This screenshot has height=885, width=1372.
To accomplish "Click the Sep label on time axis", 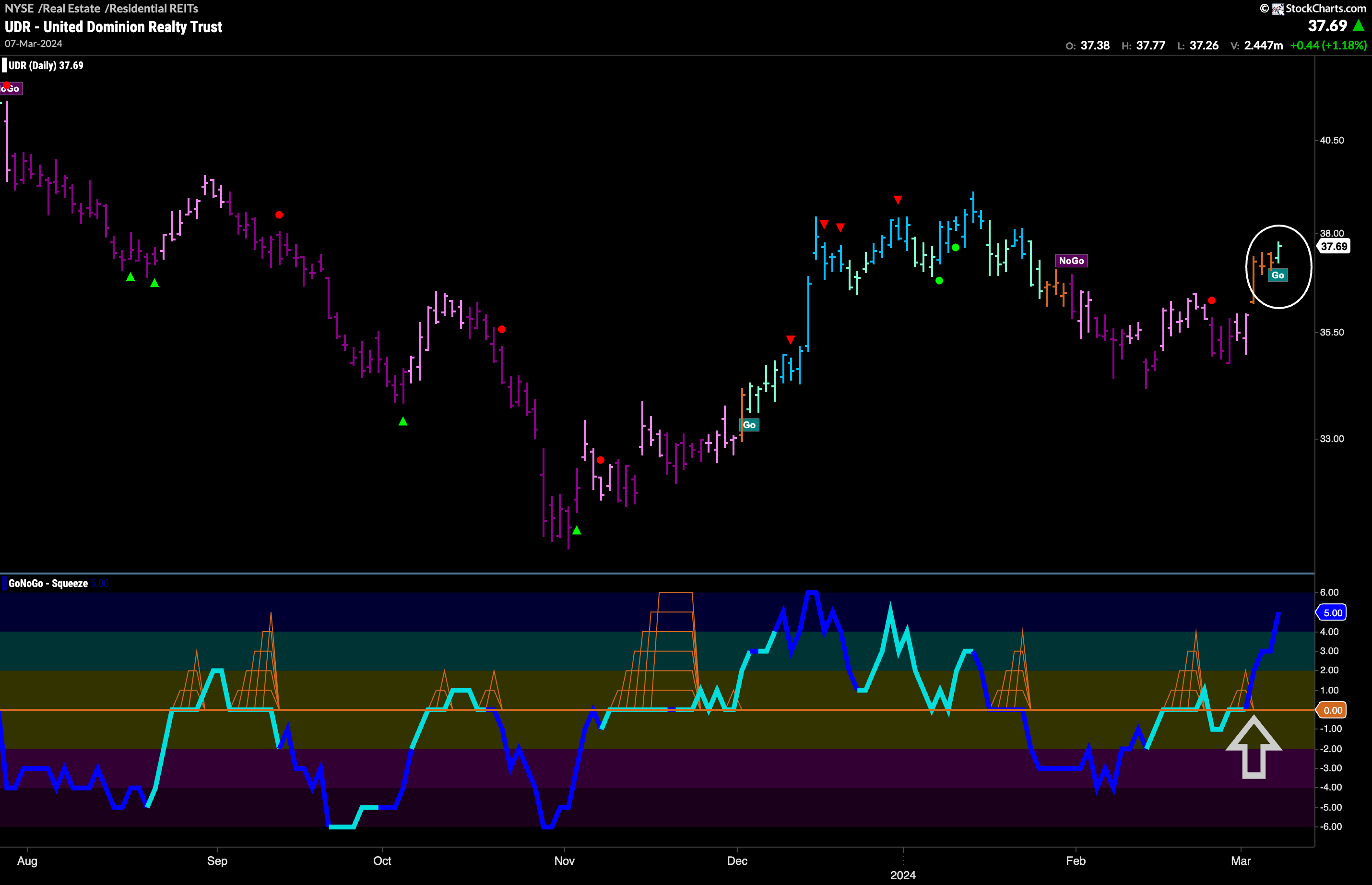I will click(x=217, y=861).
